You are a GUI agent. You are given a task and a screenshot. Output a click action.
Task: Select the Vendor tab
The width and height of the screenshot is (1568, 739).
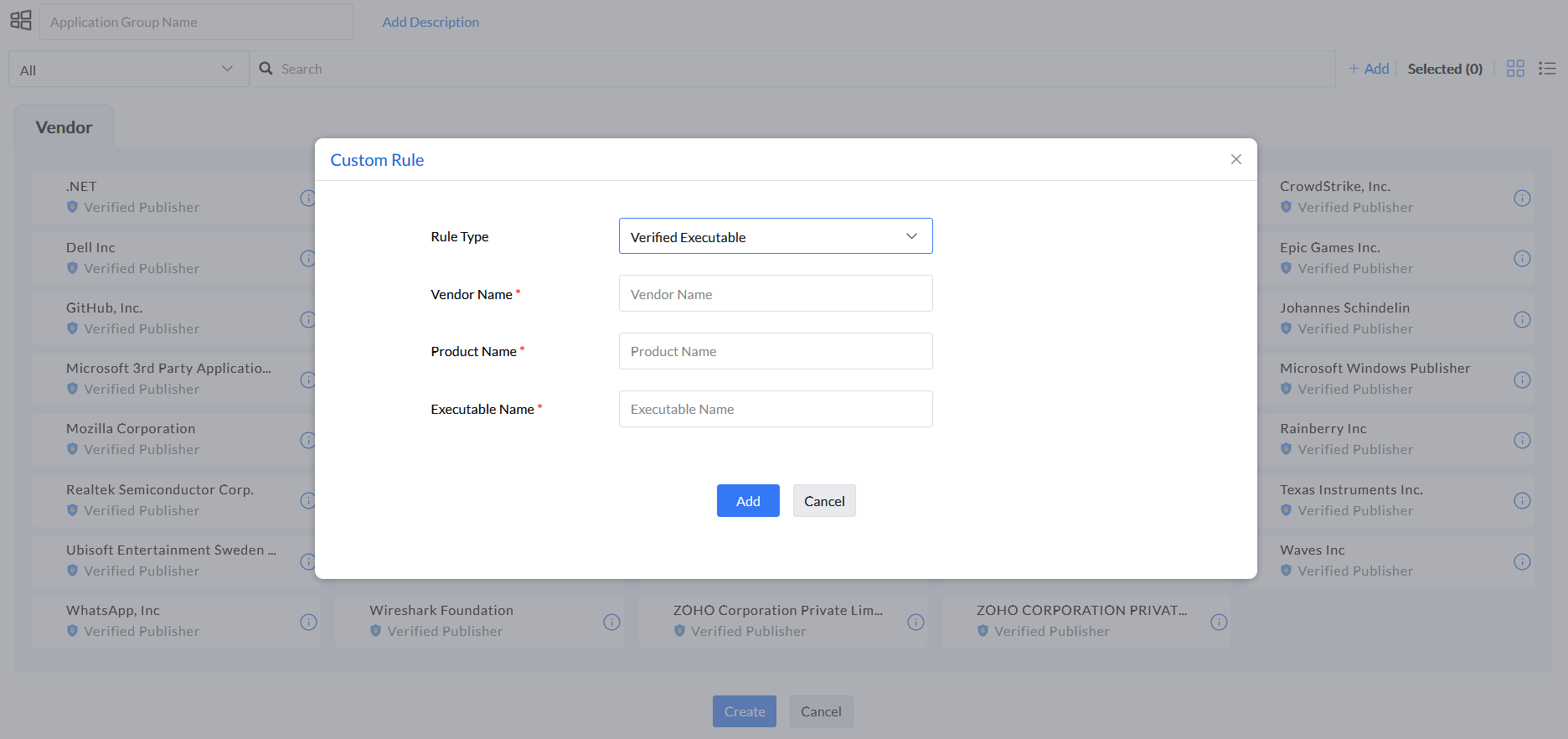[x=64, y=127]
